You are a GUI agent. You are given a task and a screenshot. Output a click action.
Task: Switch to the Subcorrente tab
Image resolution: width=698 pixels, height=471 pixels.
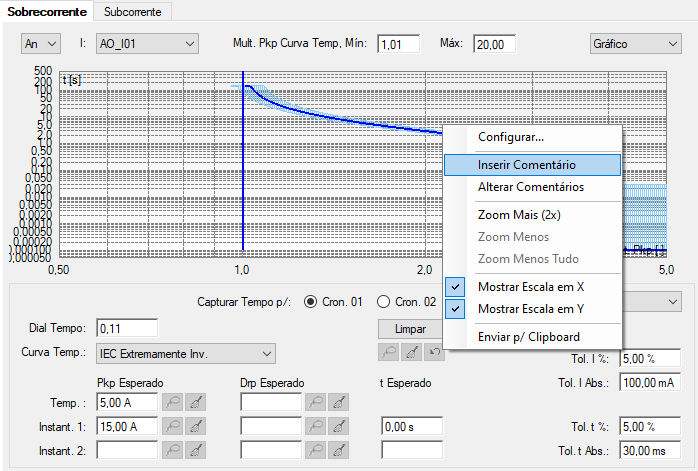pyautogui.click(x=133, y=12)
